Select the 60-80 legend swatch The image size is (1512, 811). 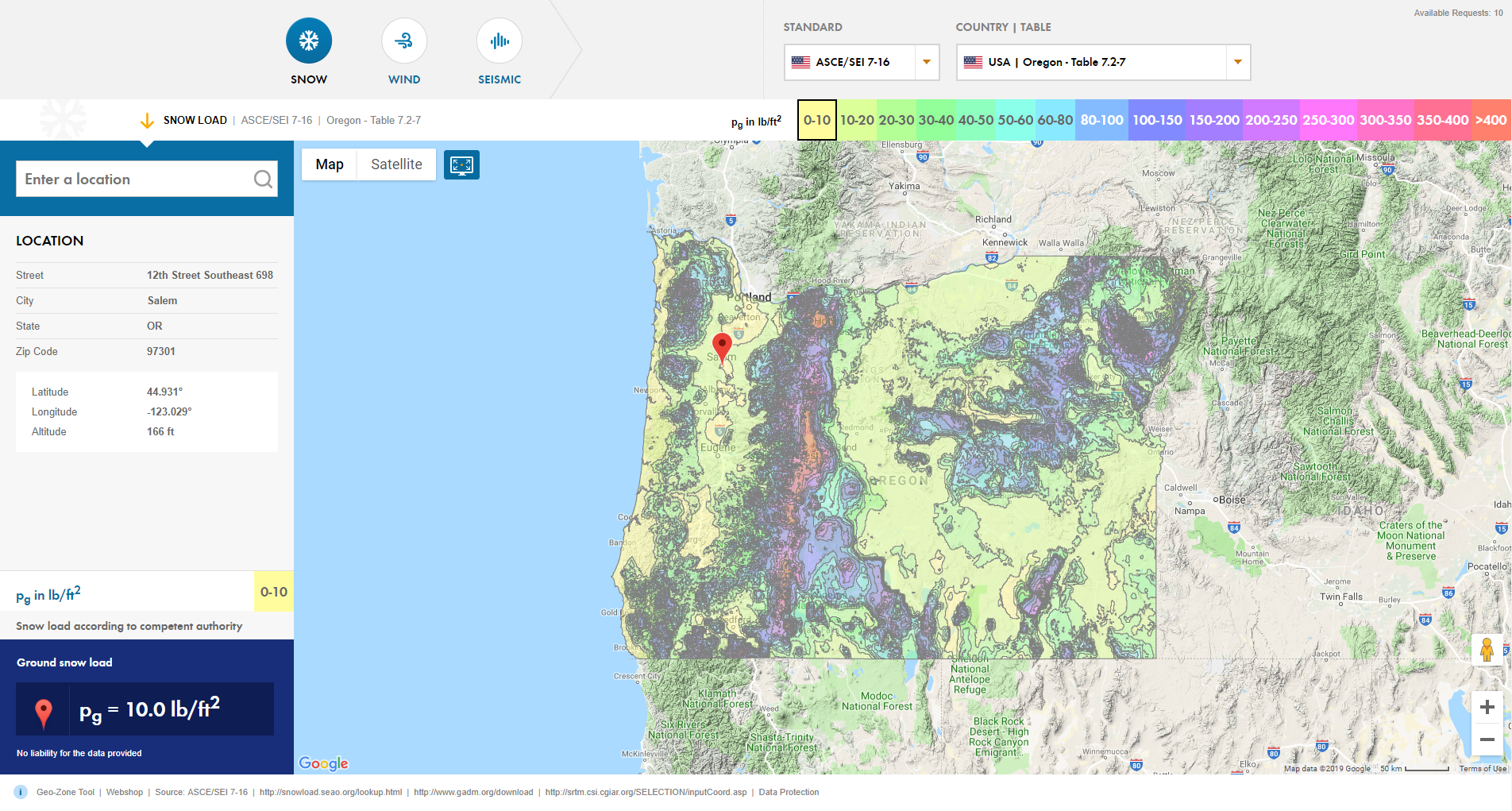coord(1055,120)
